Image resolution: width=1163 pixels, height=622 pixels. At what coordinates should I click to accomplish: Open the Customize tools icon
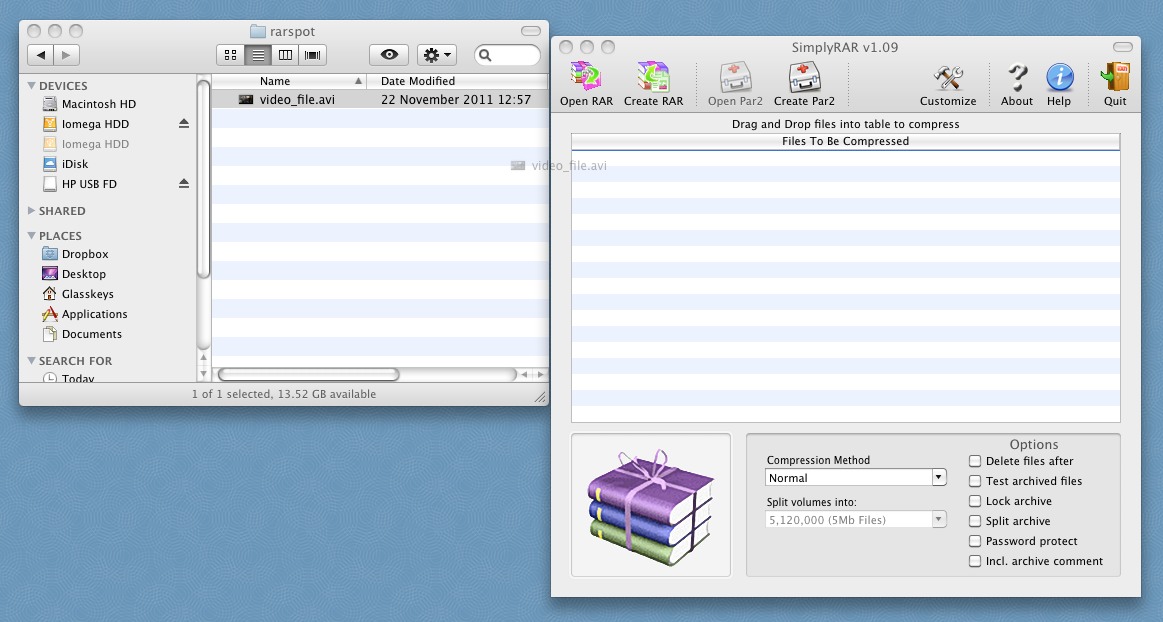947,78
